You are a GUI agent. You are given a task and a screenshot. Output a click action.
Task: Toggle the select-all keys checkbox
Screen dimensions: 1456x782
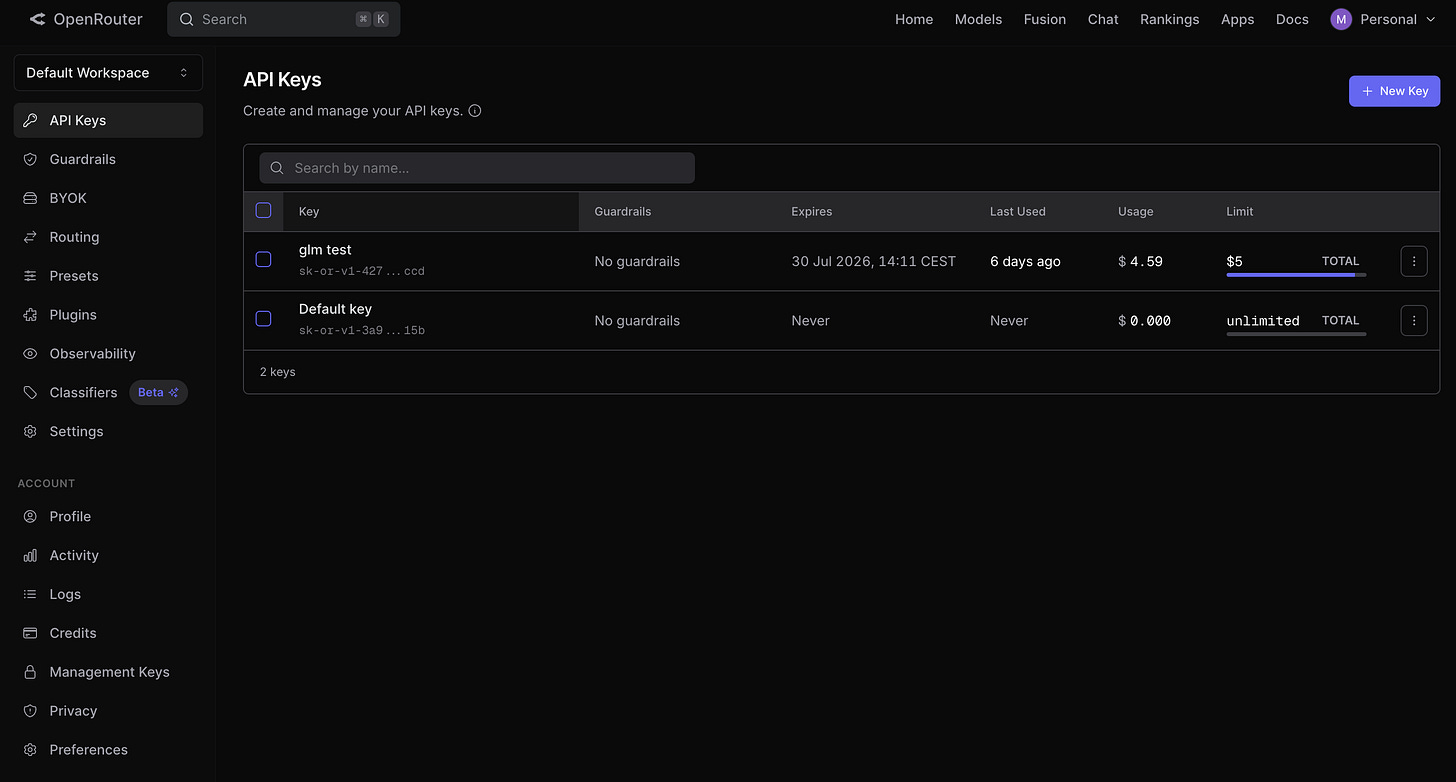click(264, 210)
